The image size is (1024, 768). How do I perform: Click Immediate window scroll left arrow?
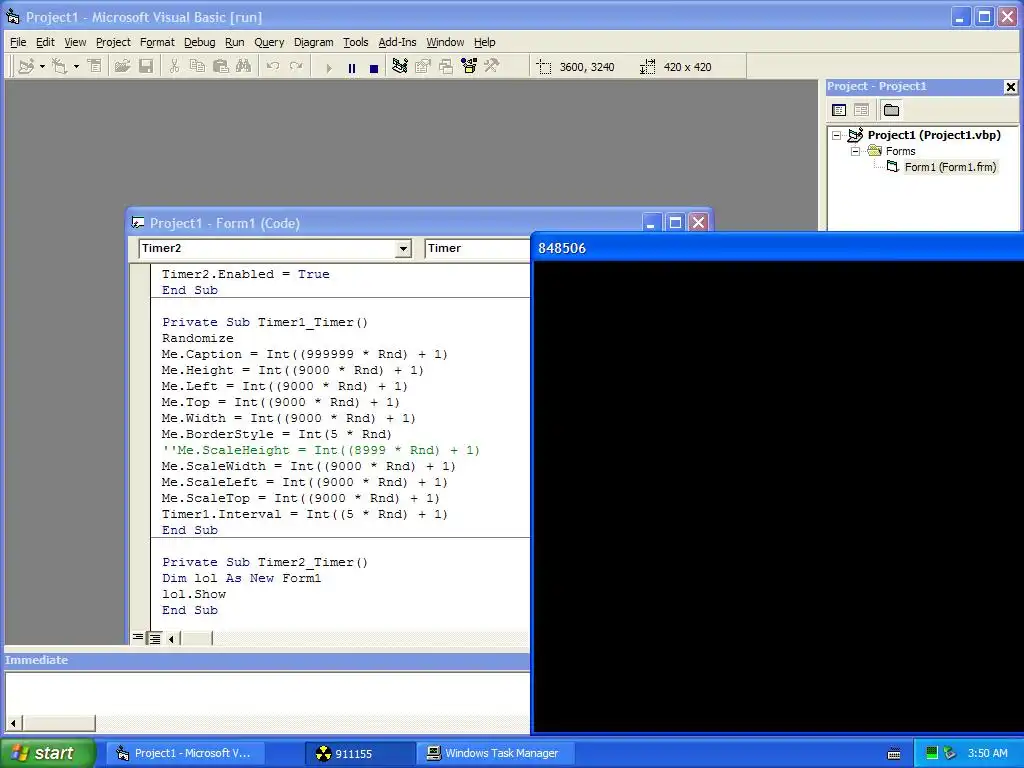pyautogui.click(x=13, y=723)
